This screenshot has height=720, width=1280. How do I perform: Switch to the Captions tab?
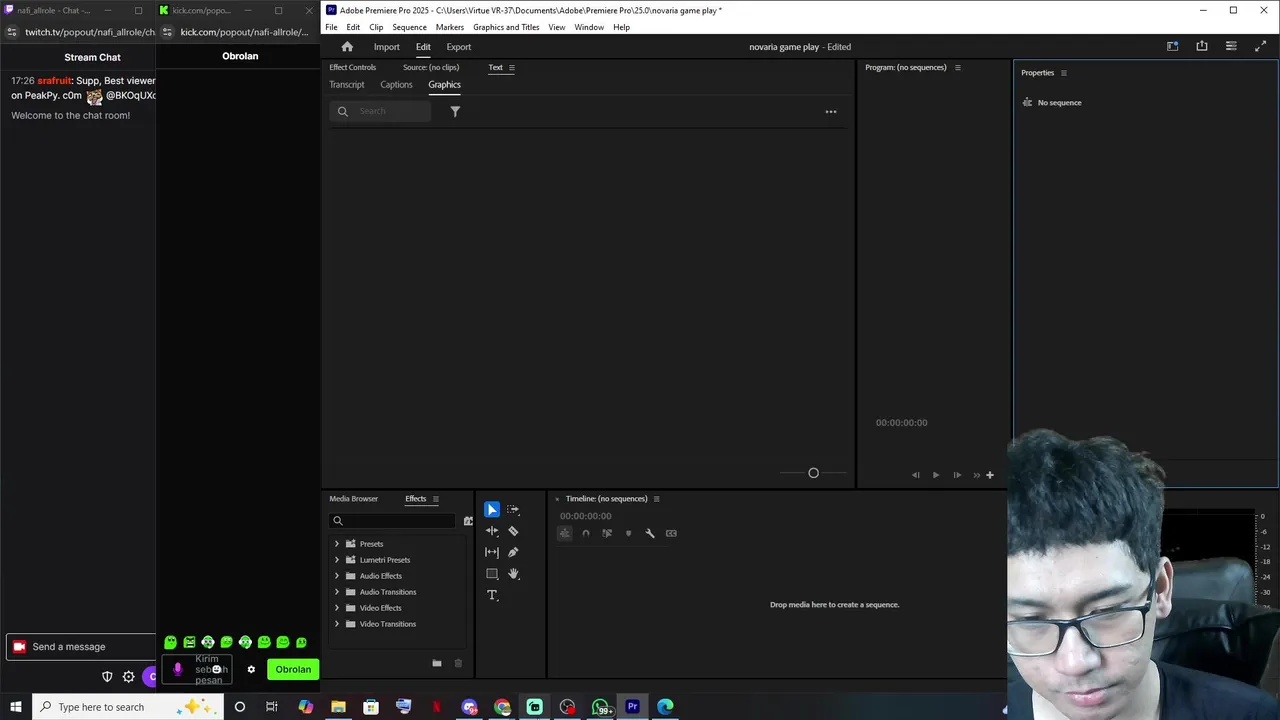pyautogui.click(x=396, y=85)
